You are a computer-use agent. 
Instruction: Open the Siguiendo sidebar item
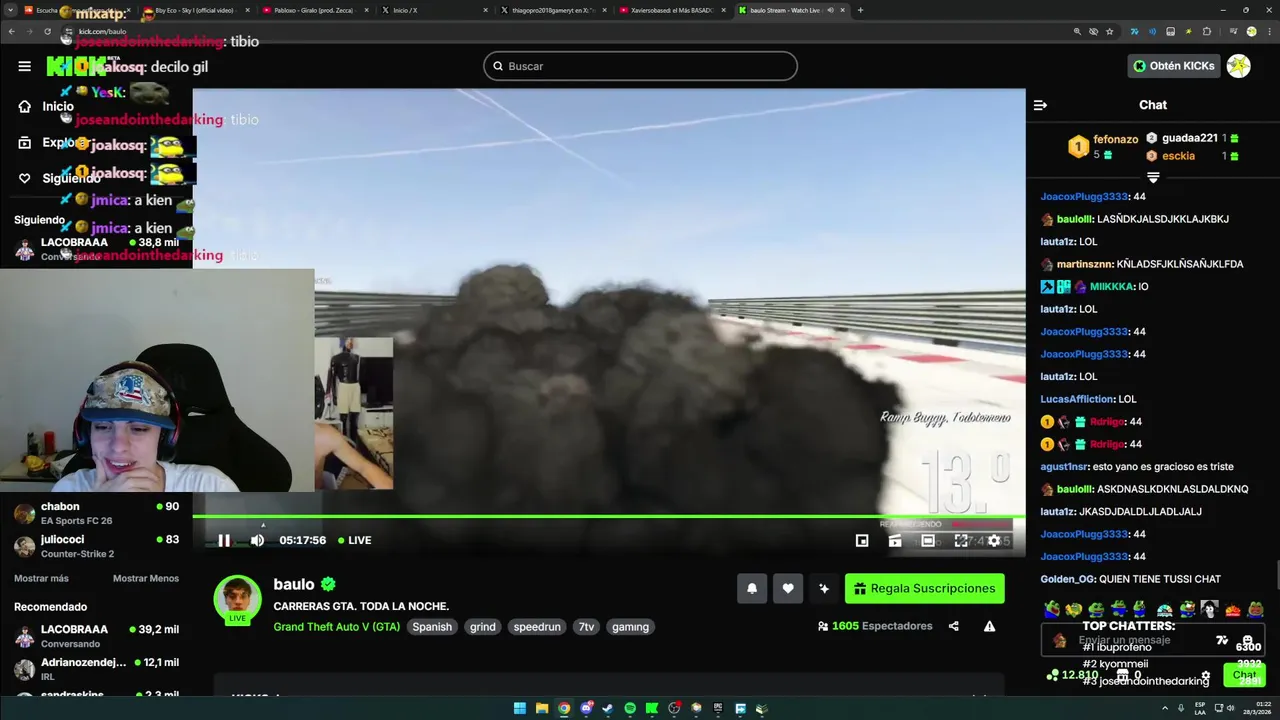tap(60, 178)
